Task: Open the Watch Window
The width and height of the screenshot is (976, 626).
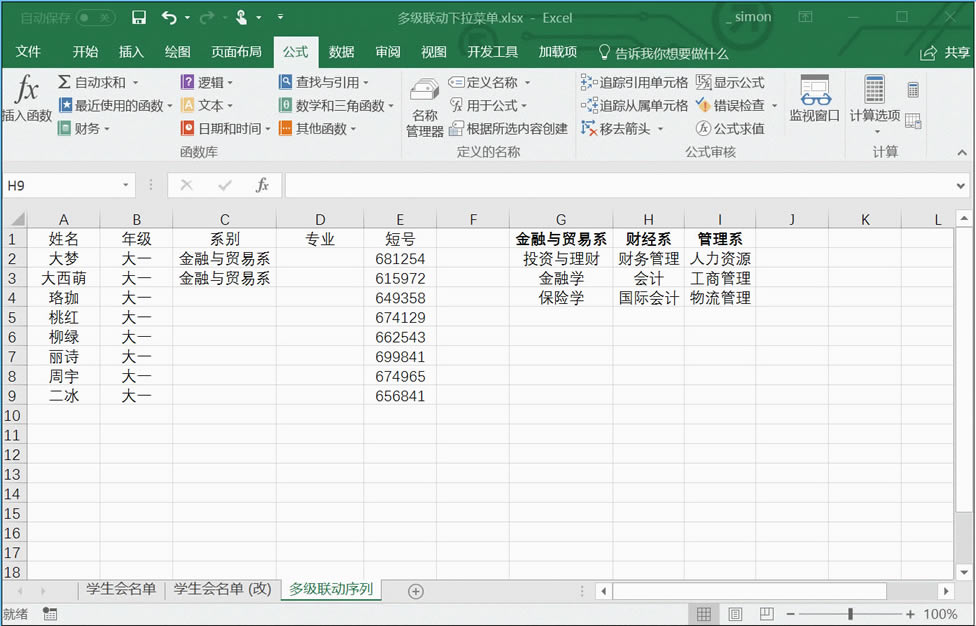Action: (x=814, y=99)
